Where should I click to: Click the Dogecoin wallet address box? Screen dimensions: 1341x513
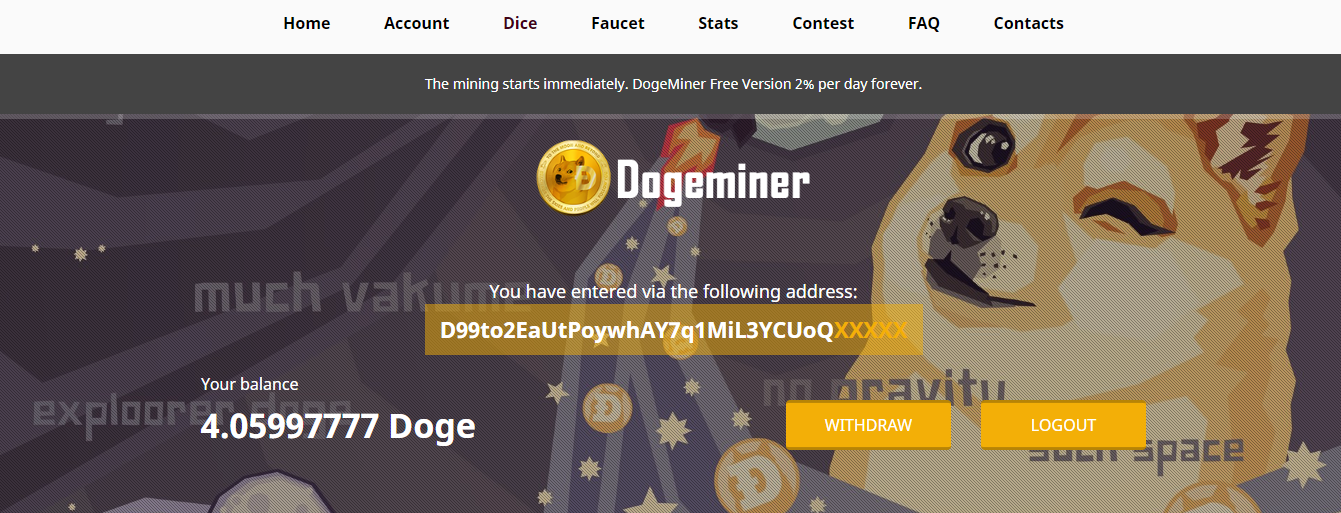674,330
